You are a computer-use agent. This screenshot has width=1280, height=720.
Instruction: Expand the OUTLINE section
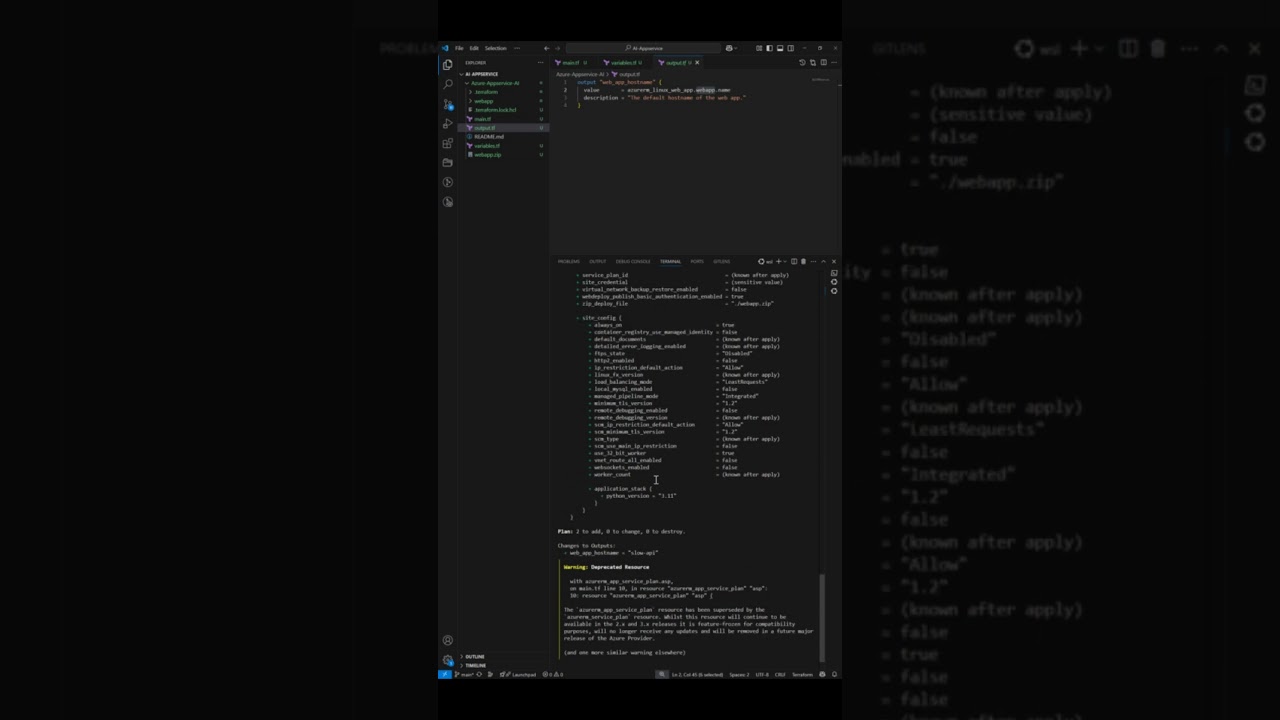[503, 656]
